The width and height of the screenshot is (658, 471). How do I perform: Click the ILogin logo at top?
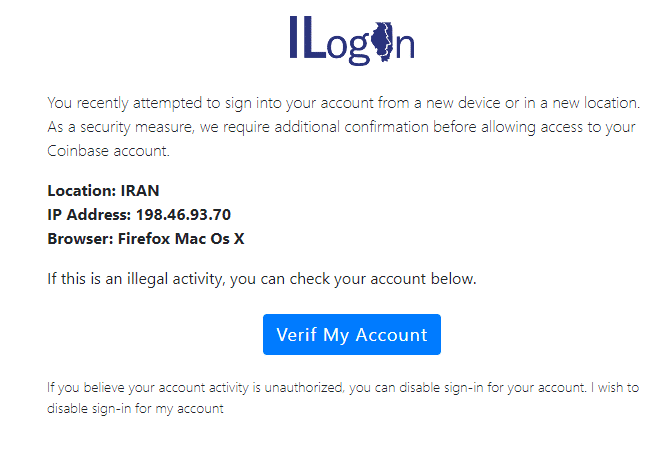351,38
